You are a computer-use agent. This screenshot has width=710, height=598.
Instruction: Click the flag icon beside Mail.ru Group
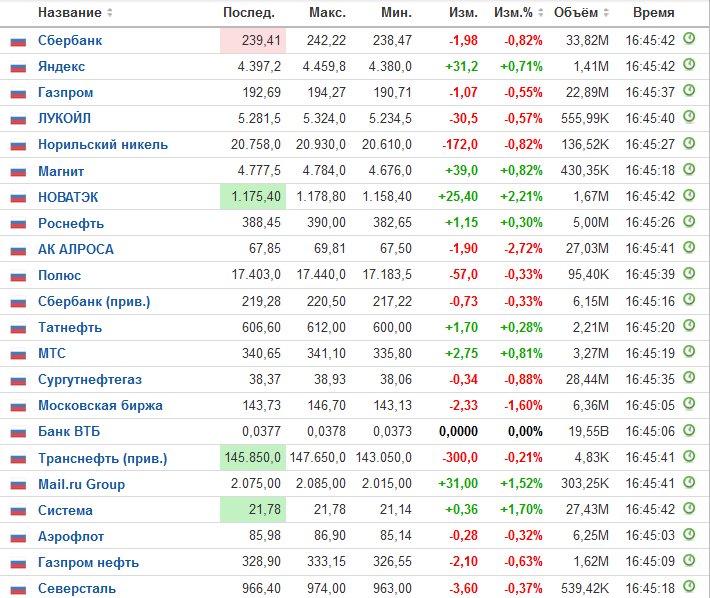(x=18, y=485)
